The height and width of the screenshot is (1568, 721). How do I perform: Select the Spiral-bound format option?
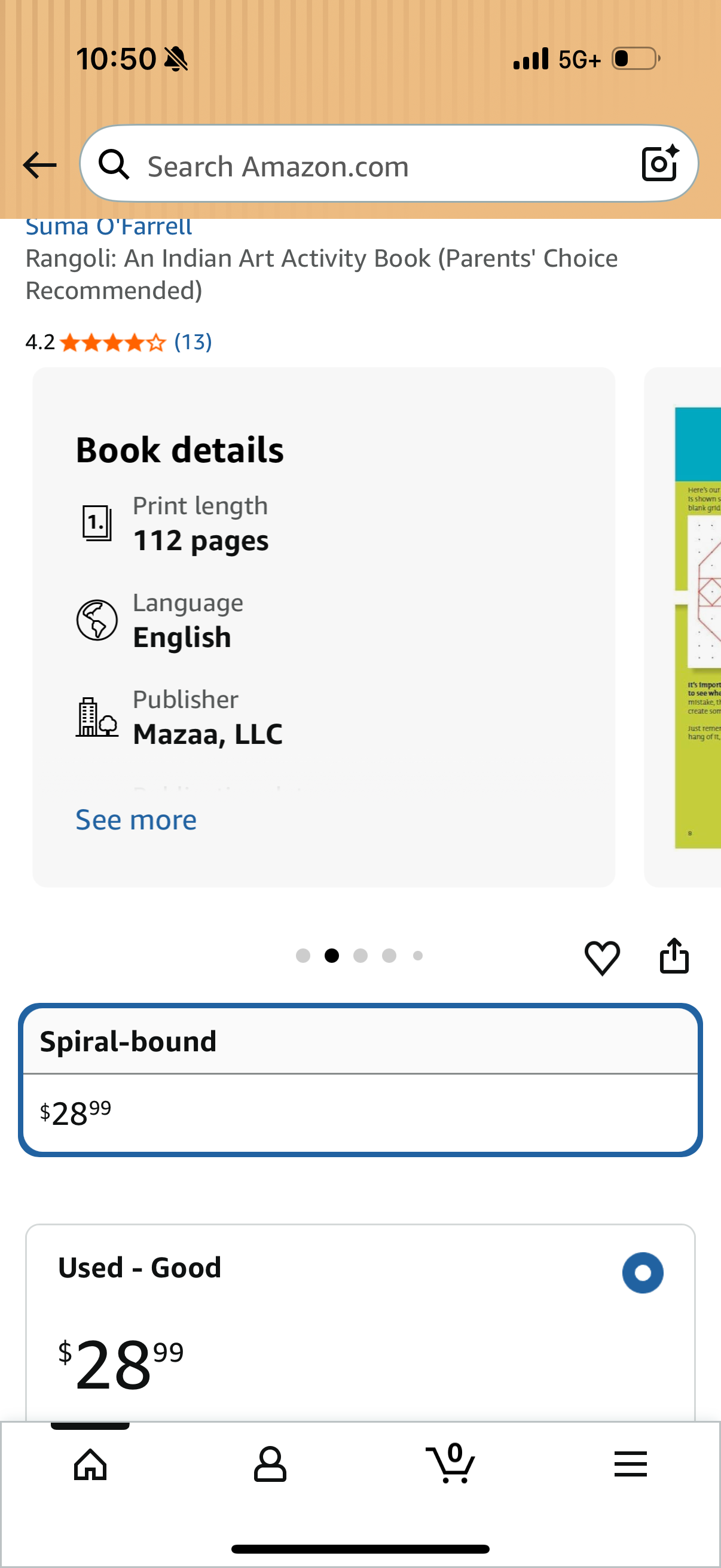[360, 1080]
